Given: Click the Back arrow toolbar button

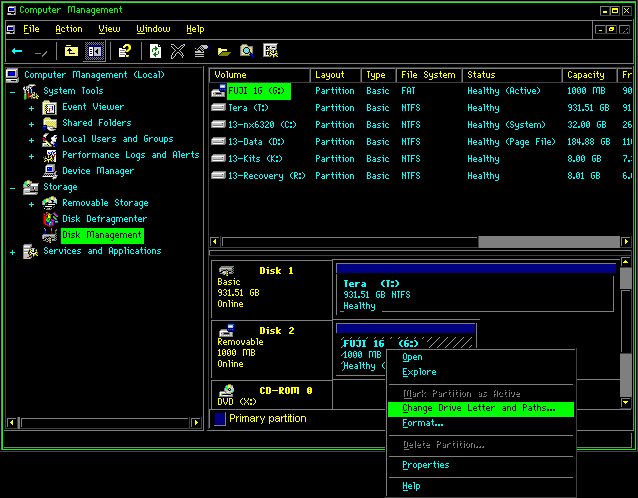Looking at the screenshot, I should pyautogui.click(x=17, y=50).
